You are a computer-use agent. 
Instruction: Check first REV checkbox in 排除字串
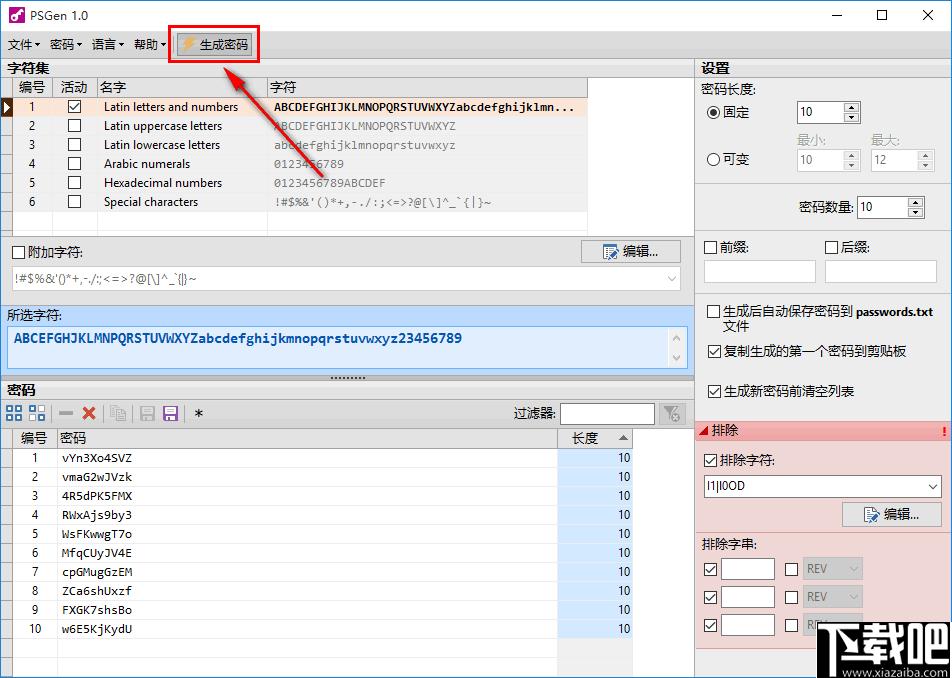click(791, 569)
